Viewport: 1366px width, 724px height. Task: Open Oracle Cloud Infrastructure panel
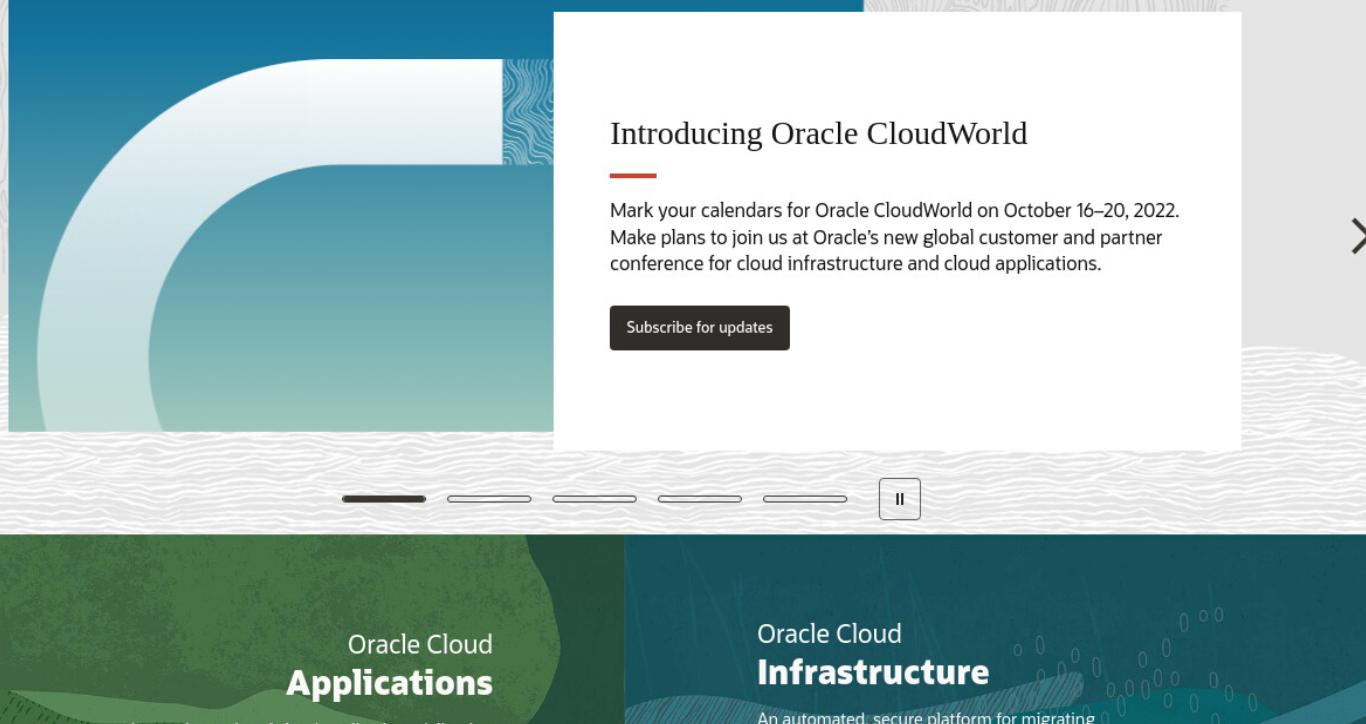pyautogui.click(x=995, y=629)
